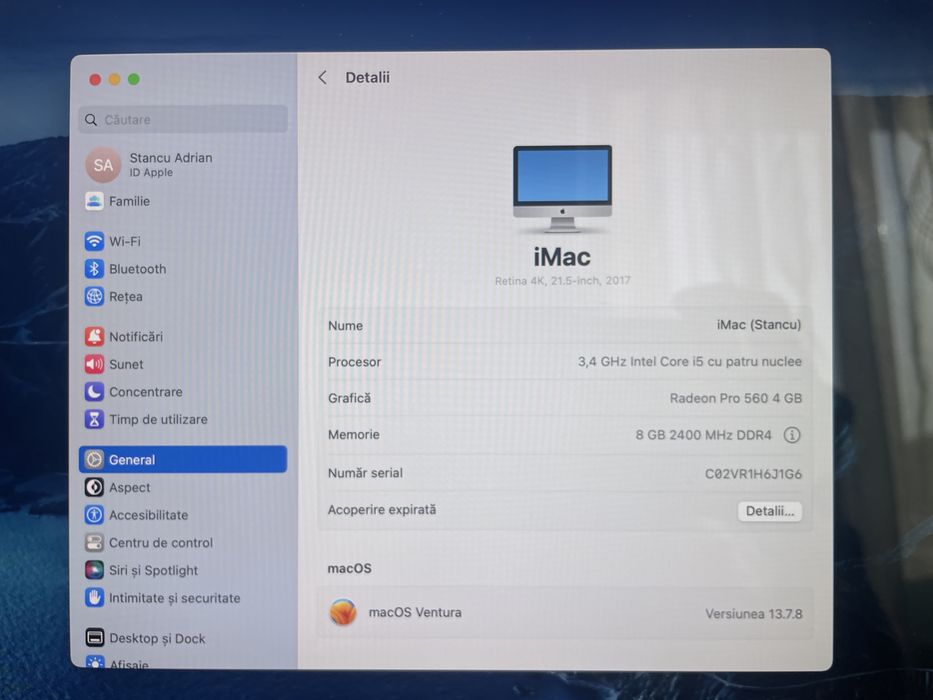Open the Intimitate și securitate hand icon
The image size is (933, 700).
[x=94, y=598]
